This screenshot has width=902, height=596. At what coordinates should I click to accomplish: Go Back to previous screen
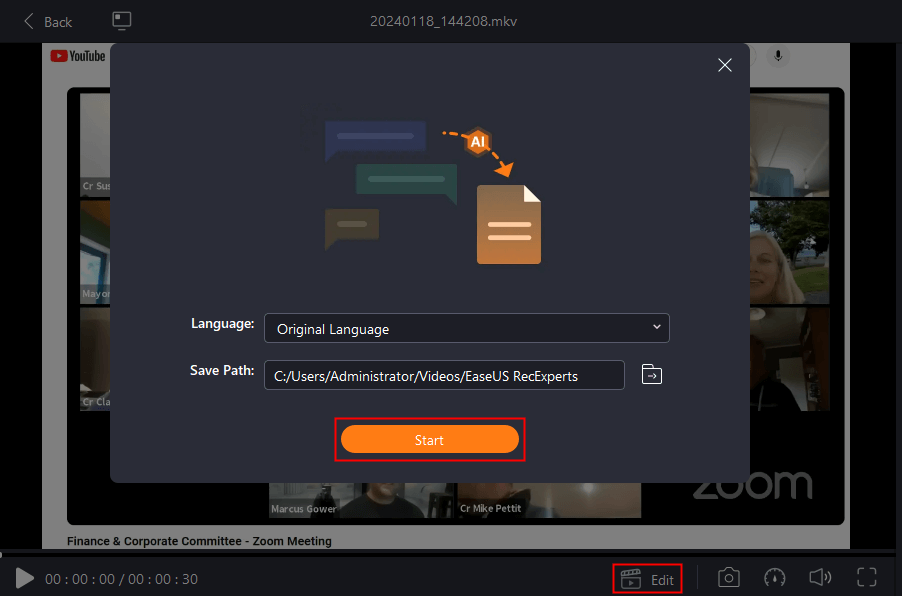click(48, 22)
